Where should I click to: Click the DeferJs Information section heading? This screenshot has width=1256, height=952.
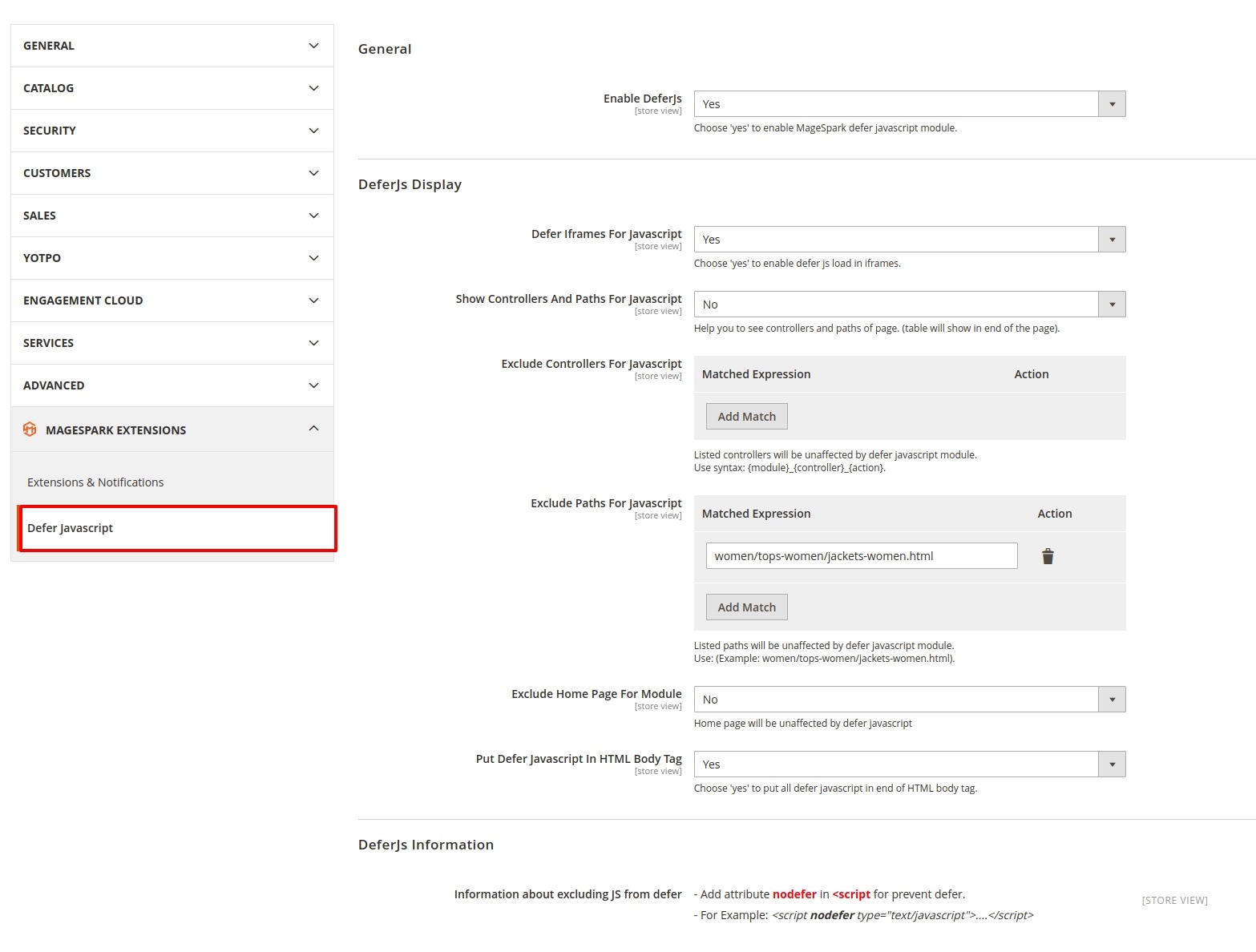tap(426, 845)
